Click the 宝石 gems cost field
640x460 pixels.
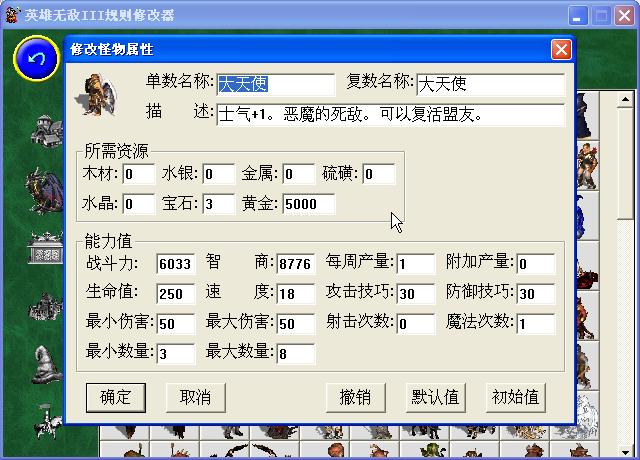point(218,204)
